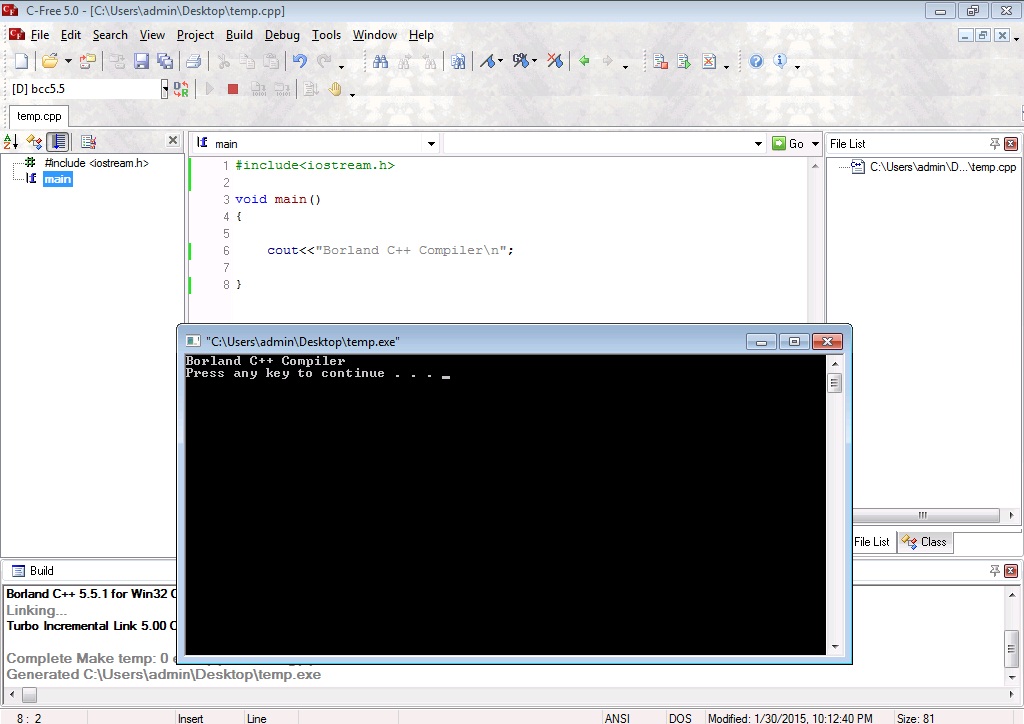Open Help via the blue question mark icon

pyautogui.click(x=756, y=61)
